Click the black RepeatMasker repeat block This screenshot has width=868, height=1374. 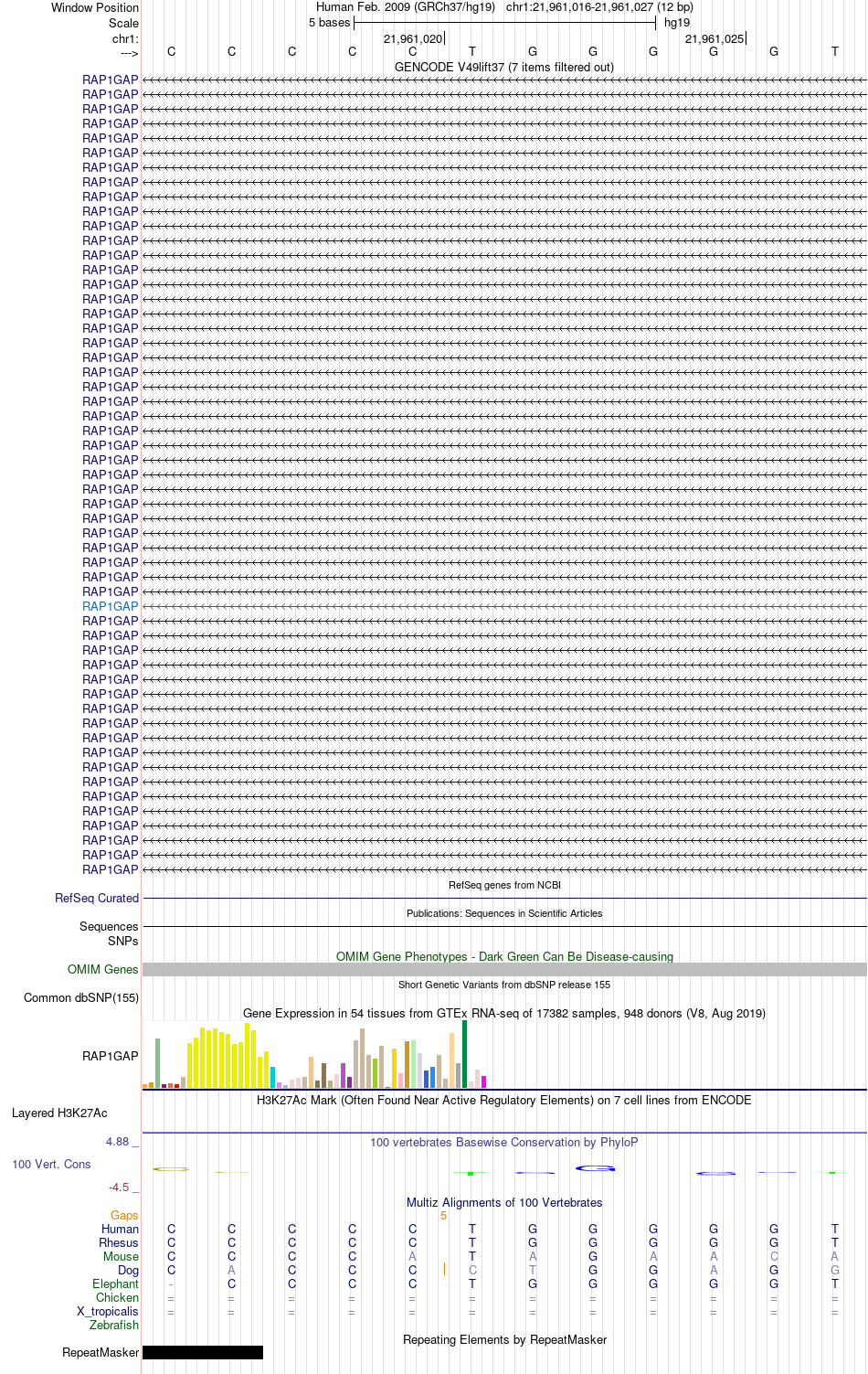[203, 1352]
